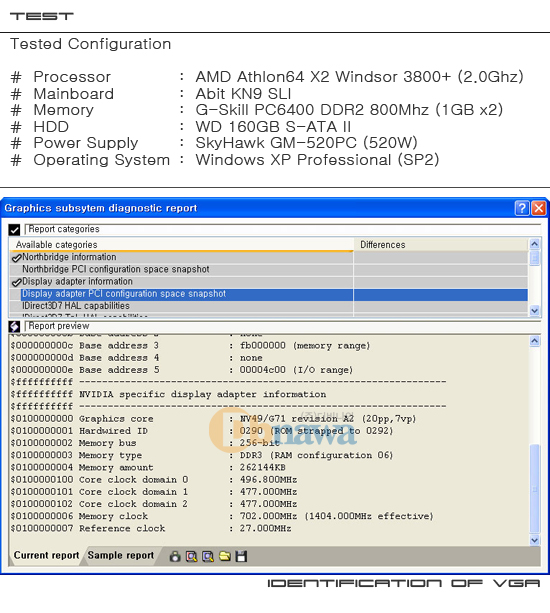
Task: Click the Base address 4 line
Action: [x=137, y=358]
